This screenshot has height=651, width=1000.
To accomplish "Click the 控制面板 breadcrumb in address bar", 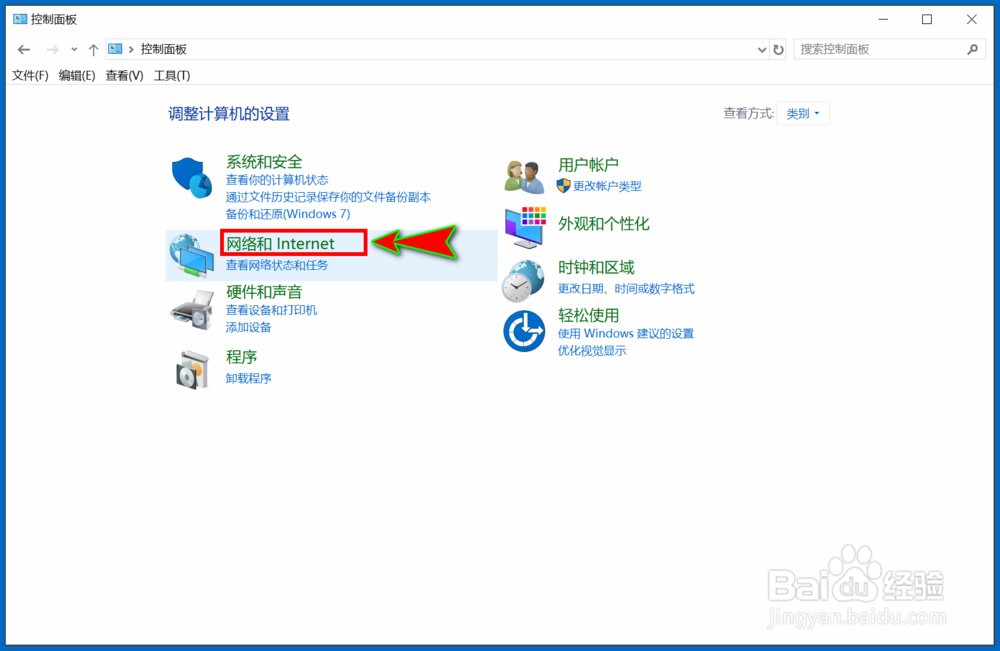I will pos(164,49).
